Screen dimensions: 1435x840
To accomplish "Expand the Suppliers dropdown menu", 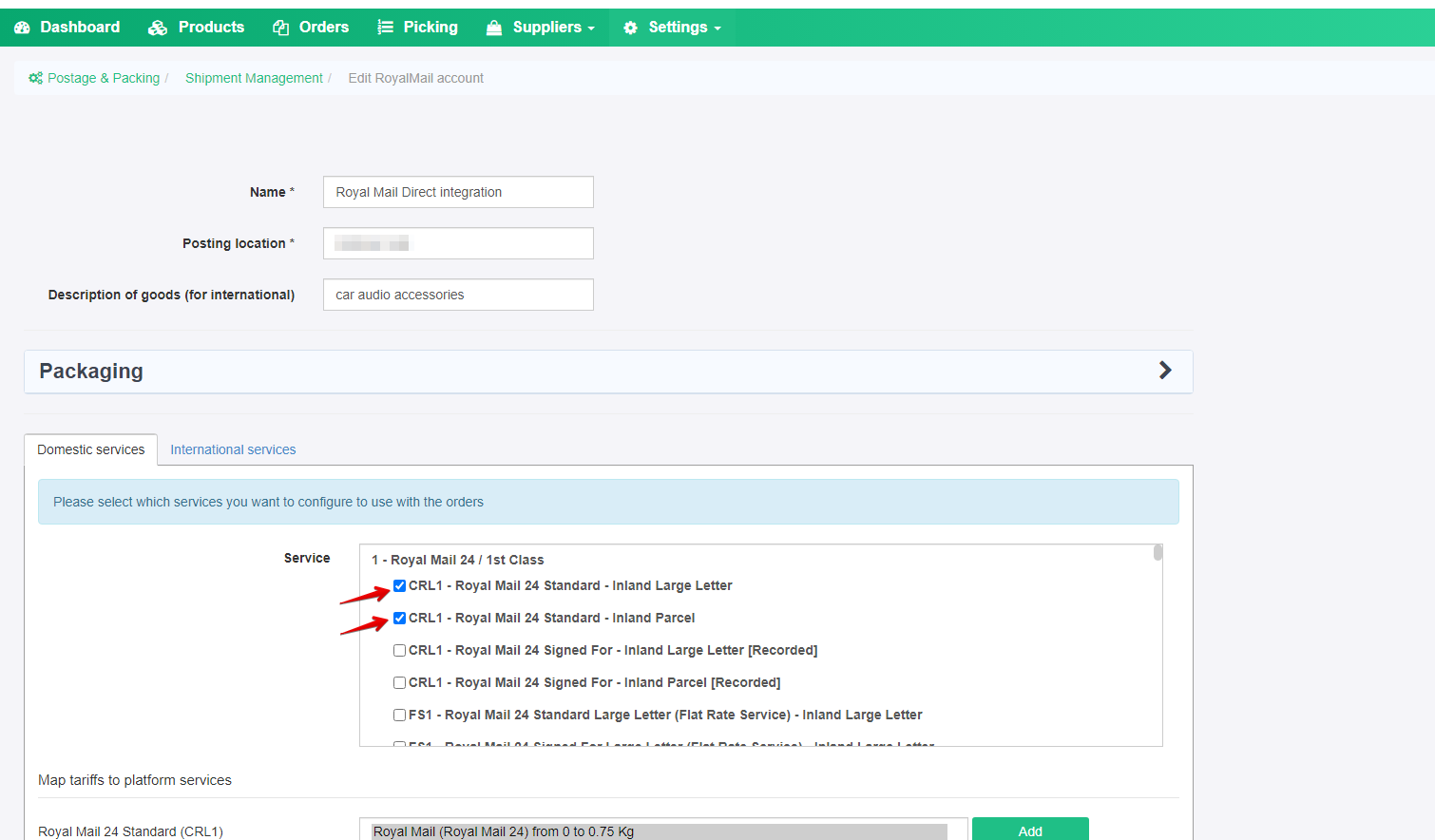I will point(541,28).
